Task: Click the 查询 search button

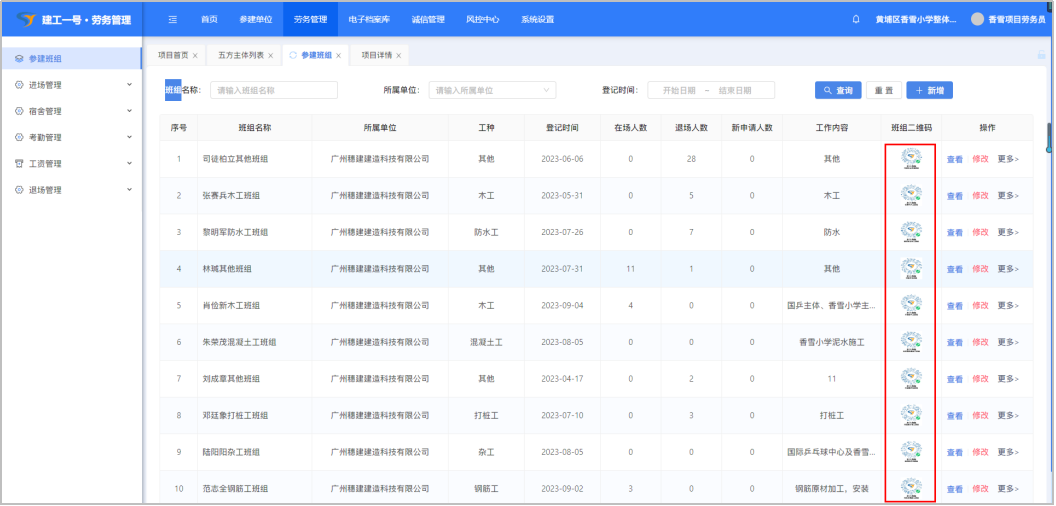Action: click(x=837, y=90)
